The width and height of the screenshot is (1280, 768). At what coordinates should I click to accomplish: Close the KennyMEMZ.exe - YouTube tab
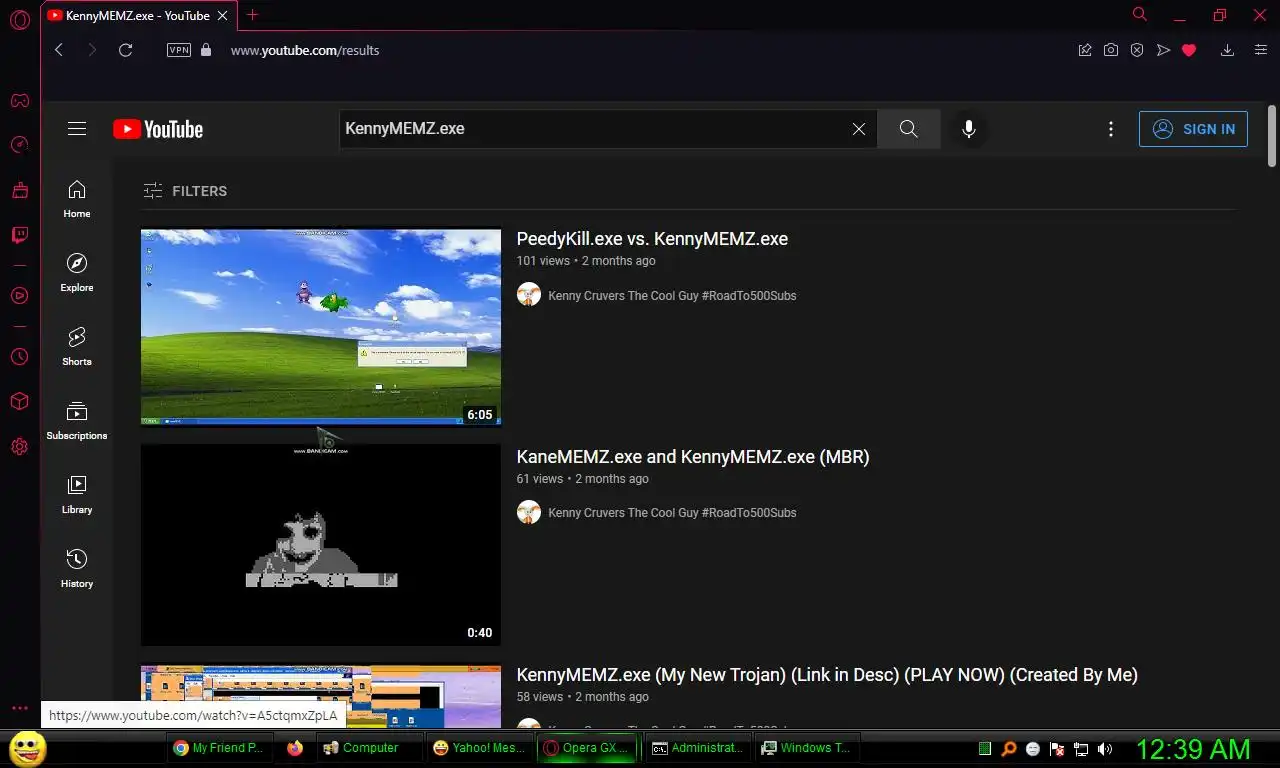[223, 15]
